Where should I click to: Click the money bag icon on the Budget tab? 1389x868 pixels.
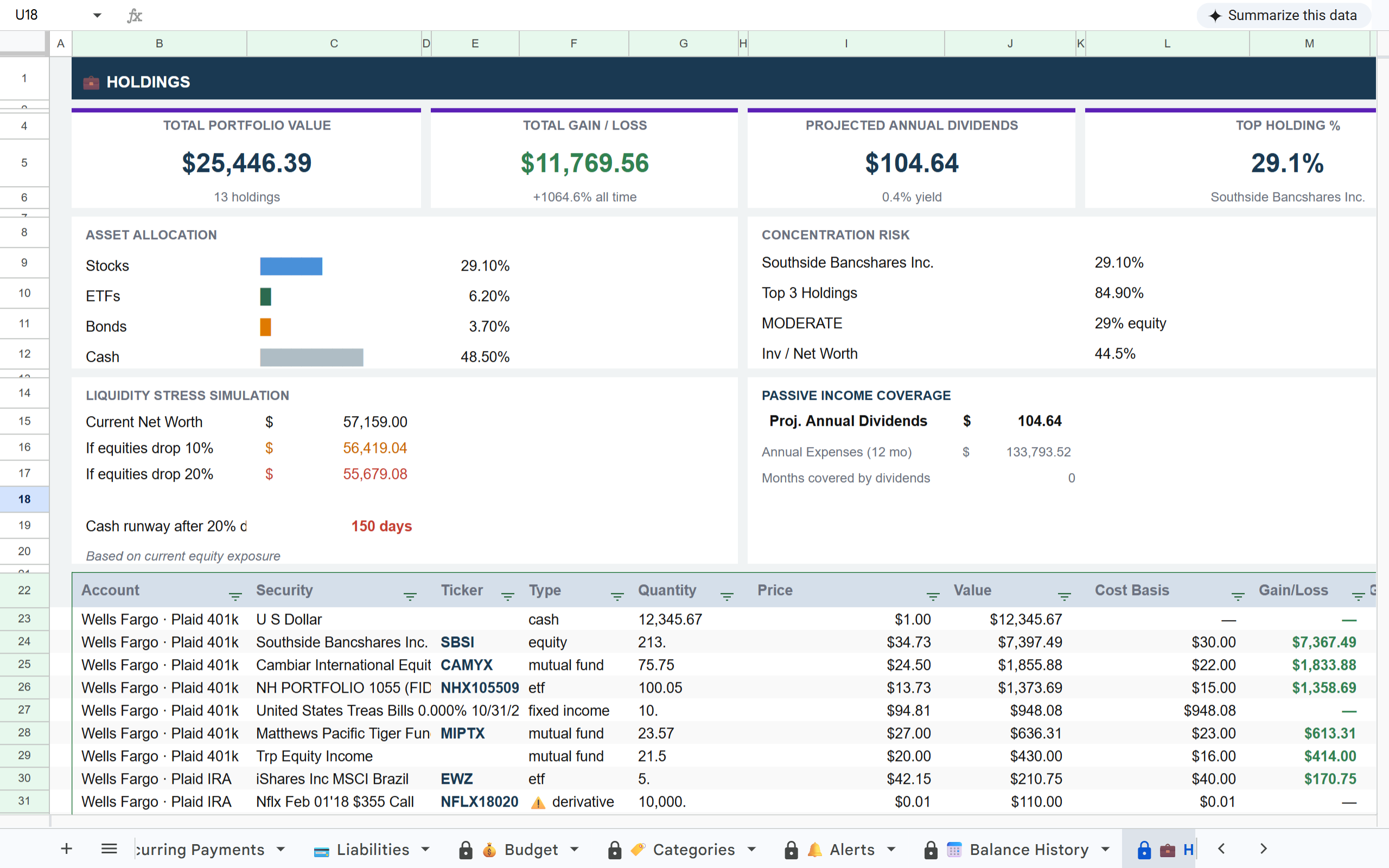[489, 849]
